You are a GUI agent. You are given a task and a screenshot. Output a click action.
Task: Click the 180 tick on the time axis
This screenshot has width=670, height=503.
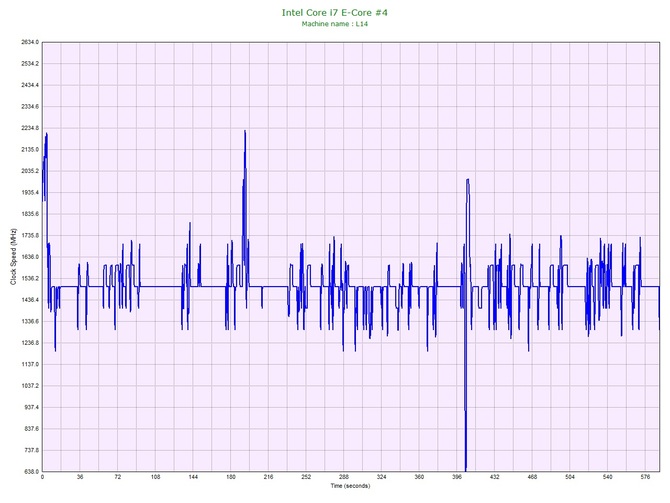pos(231,477)
